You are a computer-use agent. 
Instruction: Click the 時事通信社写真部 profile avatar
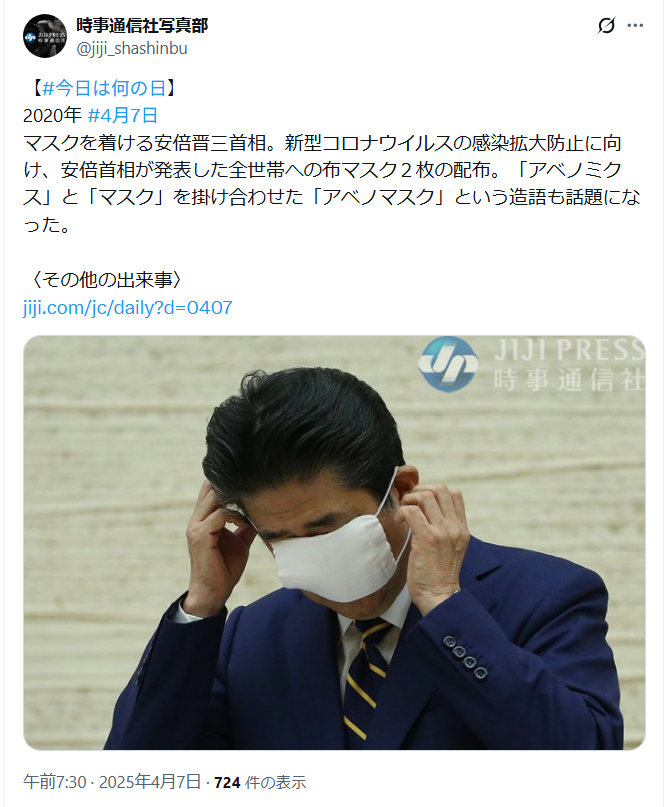[x=45, y=36]
